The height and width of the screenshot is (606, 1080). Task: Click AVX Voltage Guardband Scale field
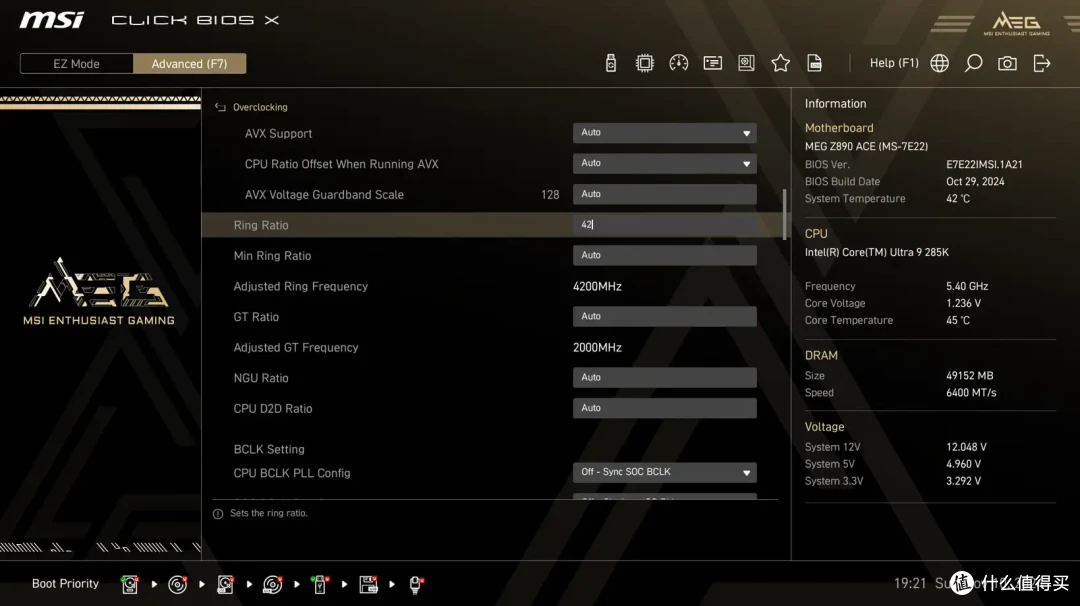(665, 194)
